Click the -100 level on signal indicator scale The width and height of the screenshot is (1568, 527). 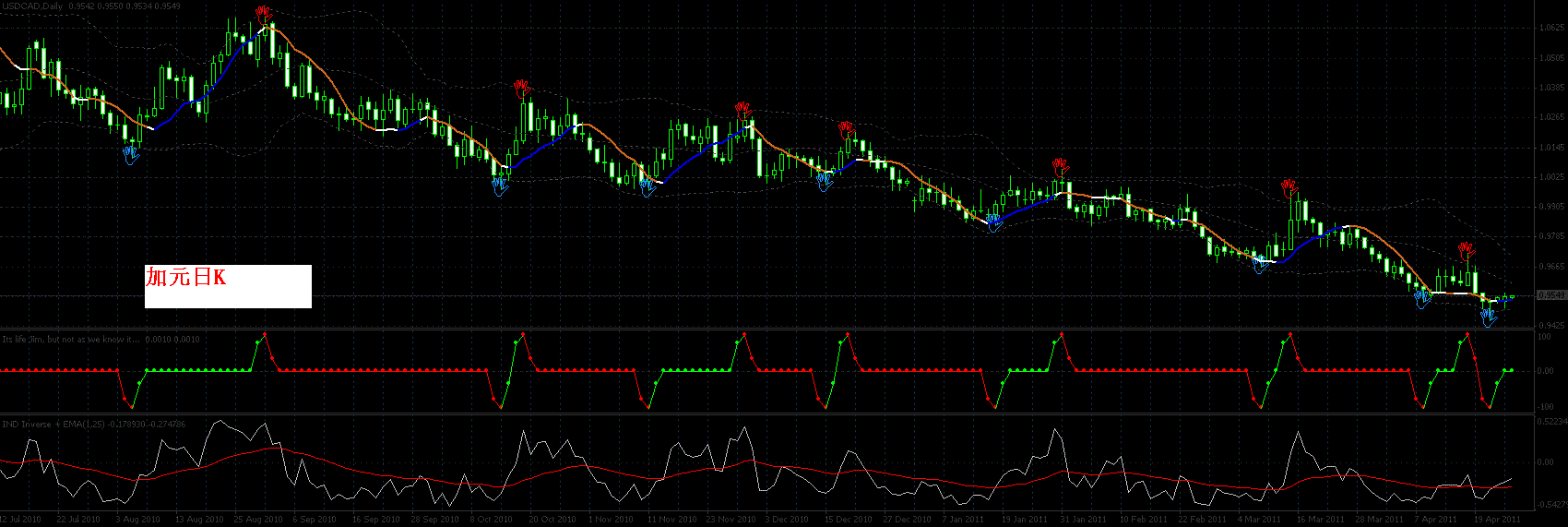click(x=1546, y=405)
